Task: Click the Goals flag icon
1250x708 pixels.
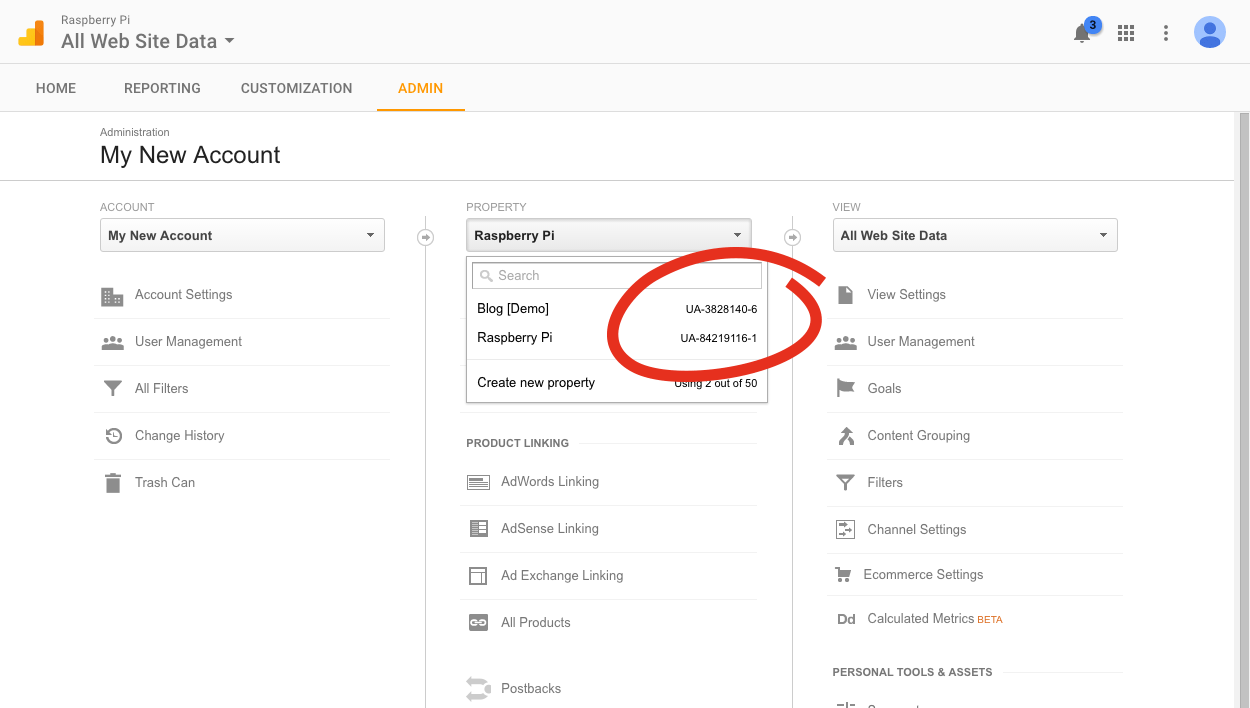Action: click(846, 389)
